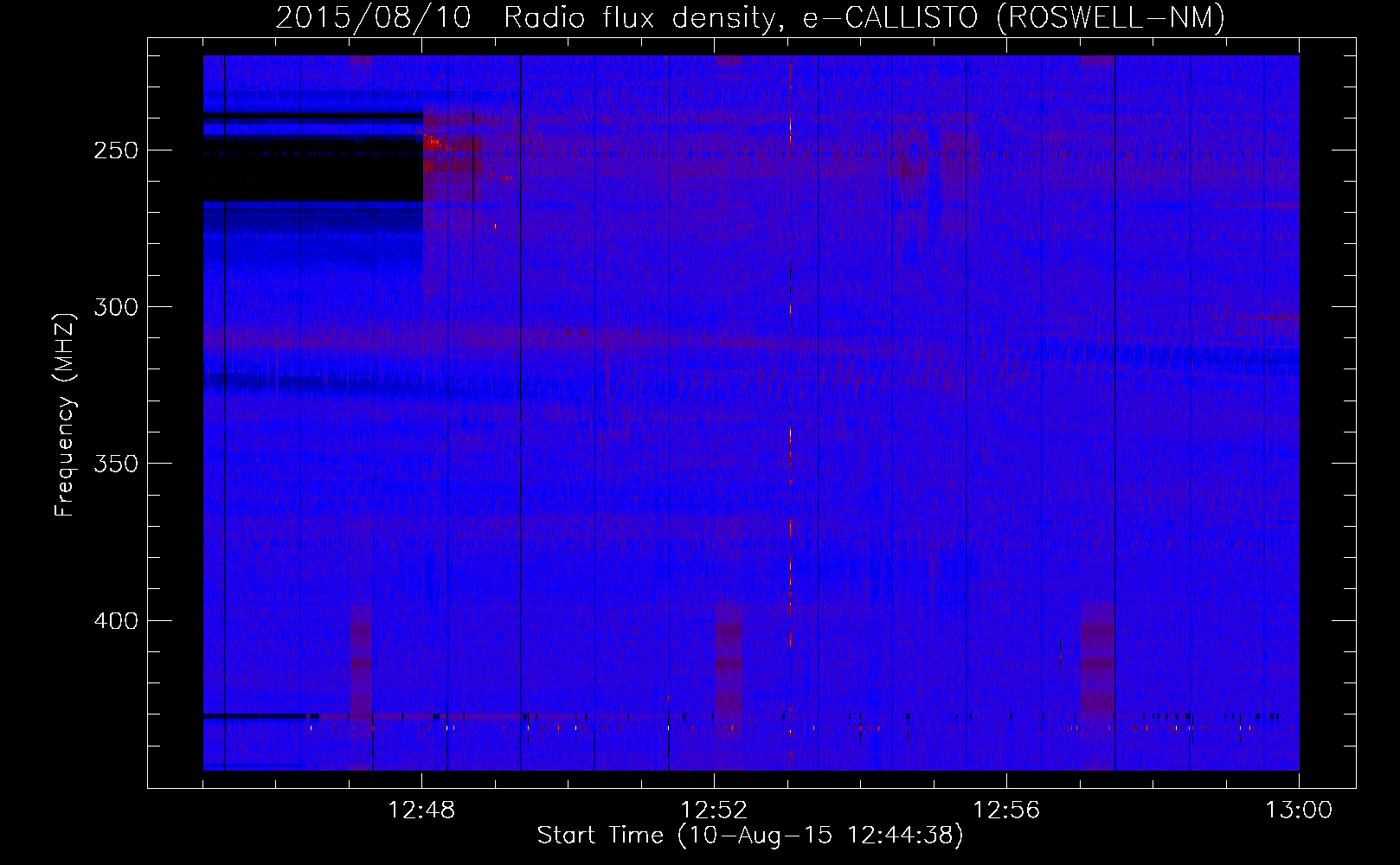Click the plot title showing e-CALLISTO (ROSWELL-NM)

750,17
